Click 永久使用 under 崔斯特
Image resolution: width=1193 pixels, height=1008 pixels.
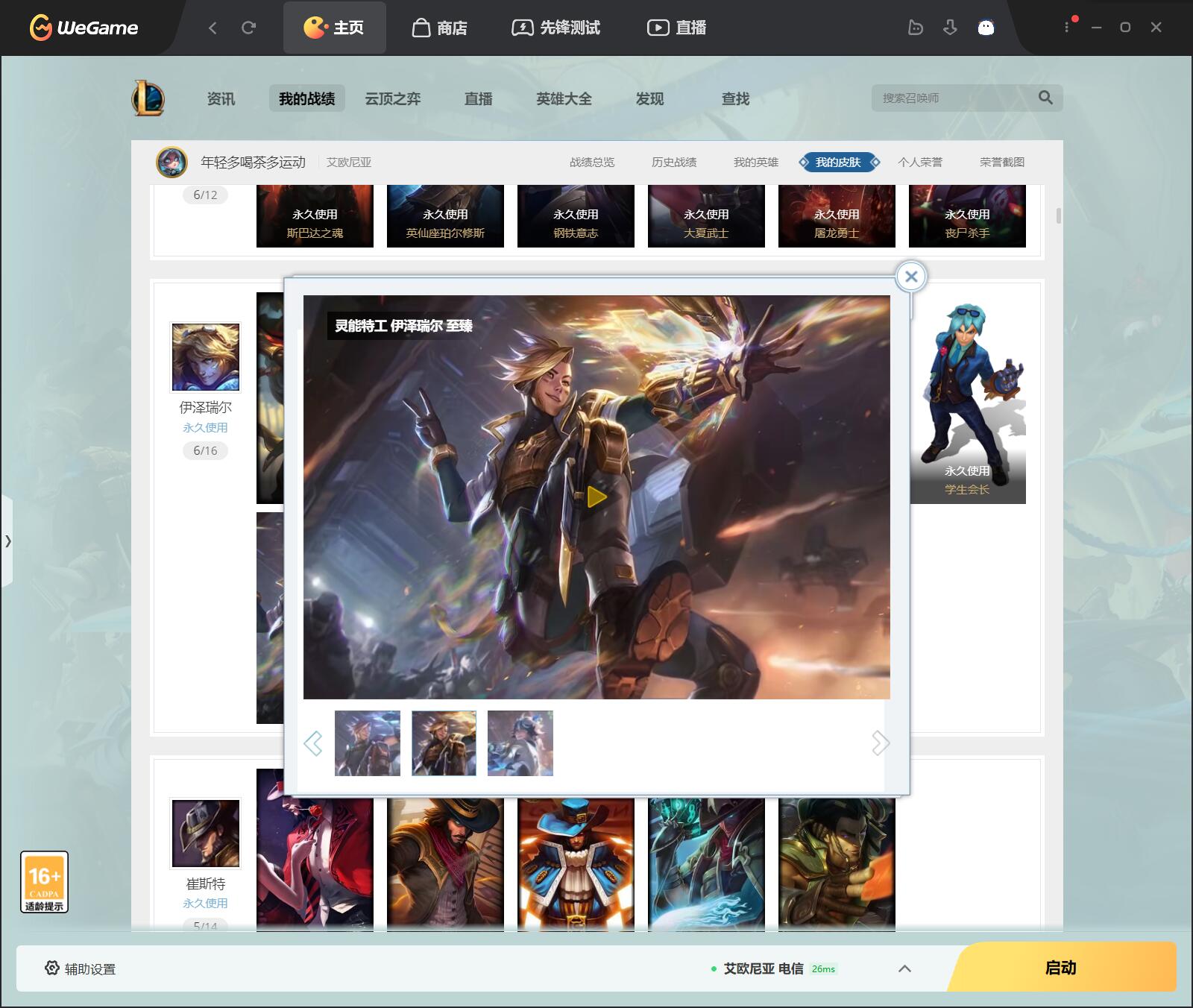(x=205, y=903)
